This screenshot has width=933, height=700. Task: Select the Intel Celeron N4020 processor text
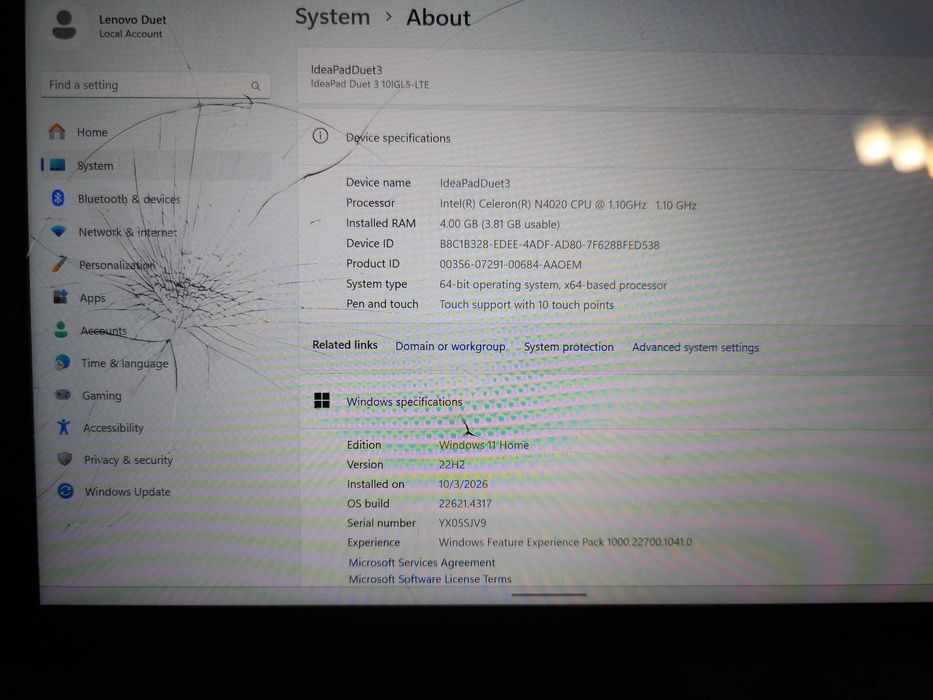click(x=568, y=204)
